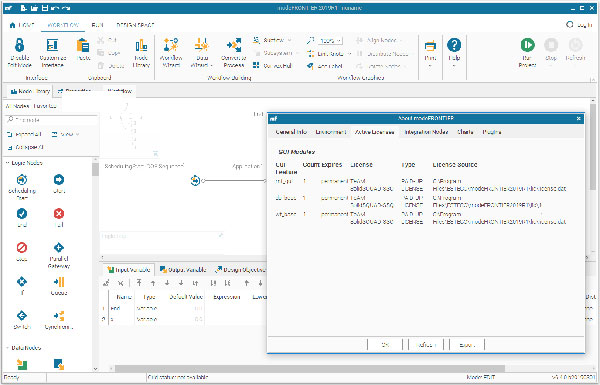
Task: Open the Node Library panel tab
Action: pyautogui.click(x=30, y=91)
